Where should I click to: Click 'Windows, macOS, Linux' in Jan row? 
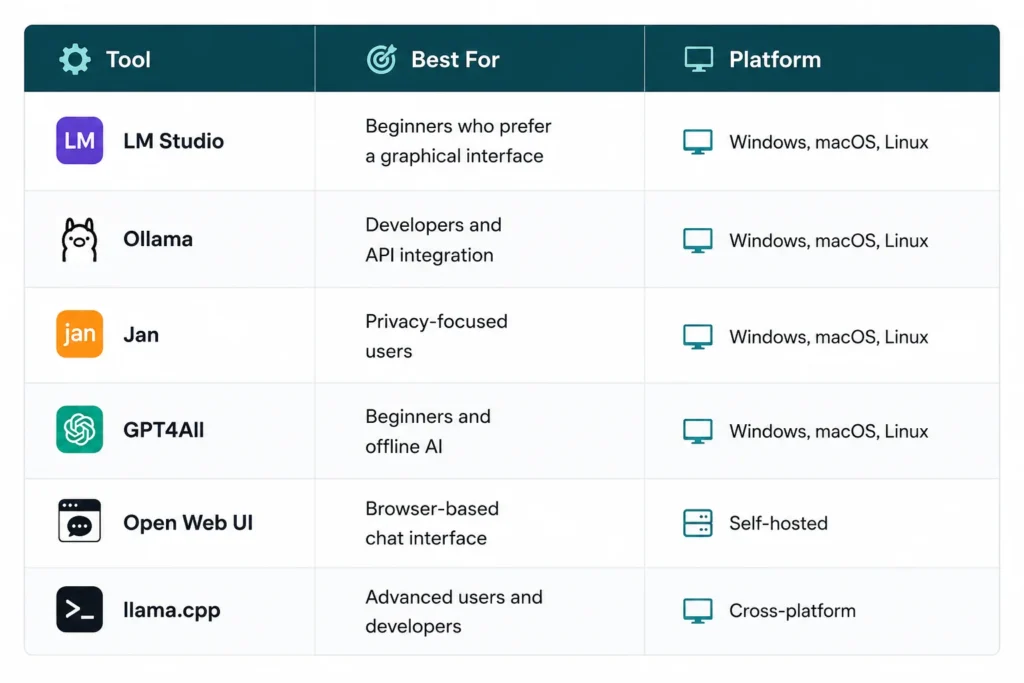829,337
